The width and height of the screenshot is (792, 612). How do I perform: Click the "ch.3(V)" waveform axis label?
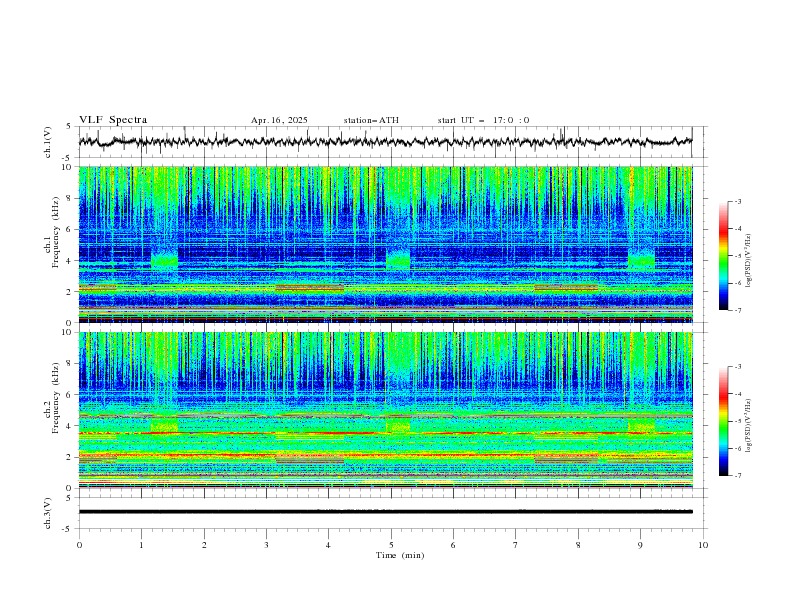click(x=48, y=513)
